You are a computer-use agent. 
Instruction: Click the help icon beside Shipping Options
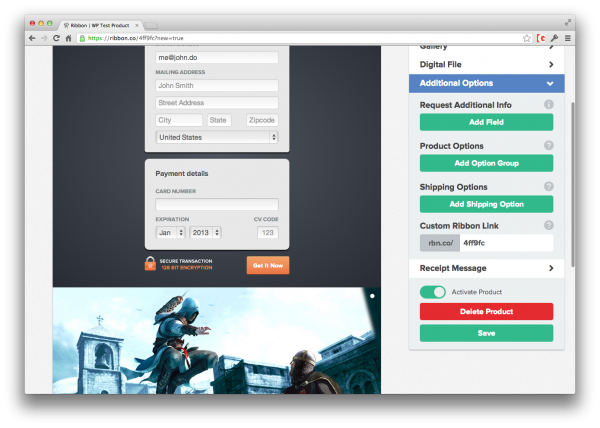click(x=549, y=186)
